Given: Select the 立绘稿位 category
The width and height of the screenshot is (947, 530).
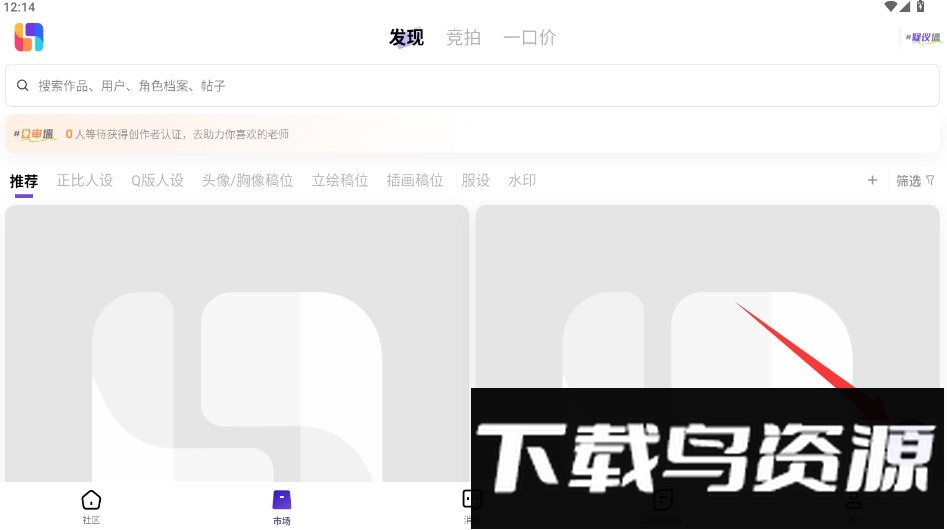Looking at the screenshot, I should coord(340,181).
